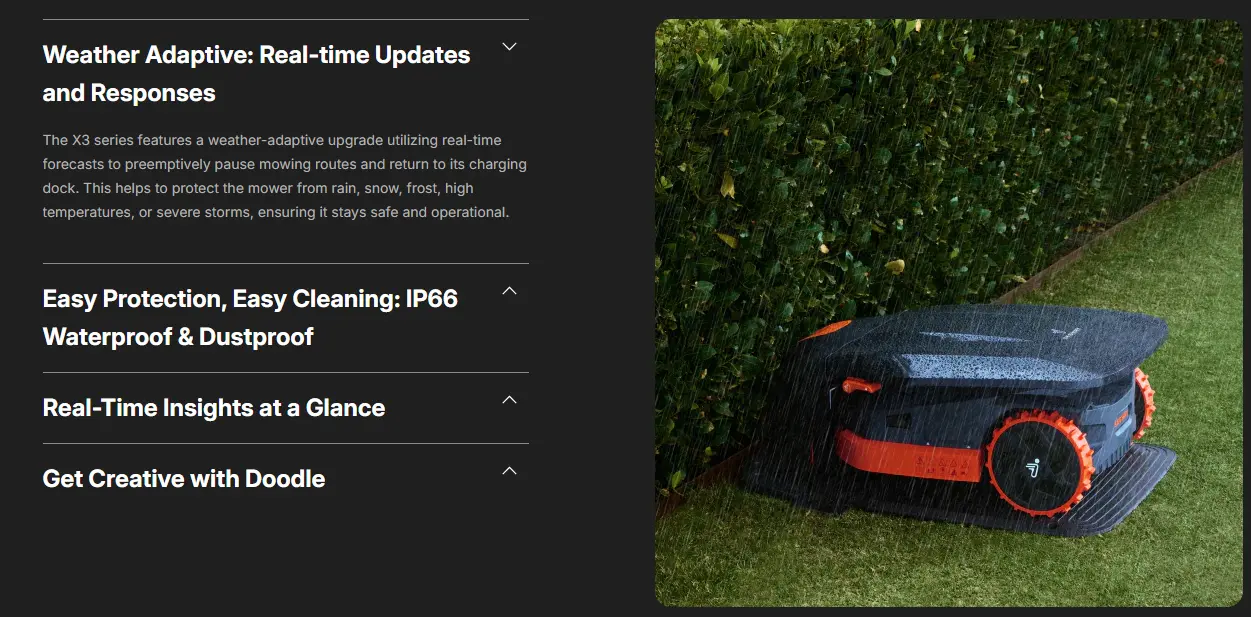Expand the Get Creative with Doodle chevron
The height and width of the screenshot is (617, 1251).
point(509,471)
